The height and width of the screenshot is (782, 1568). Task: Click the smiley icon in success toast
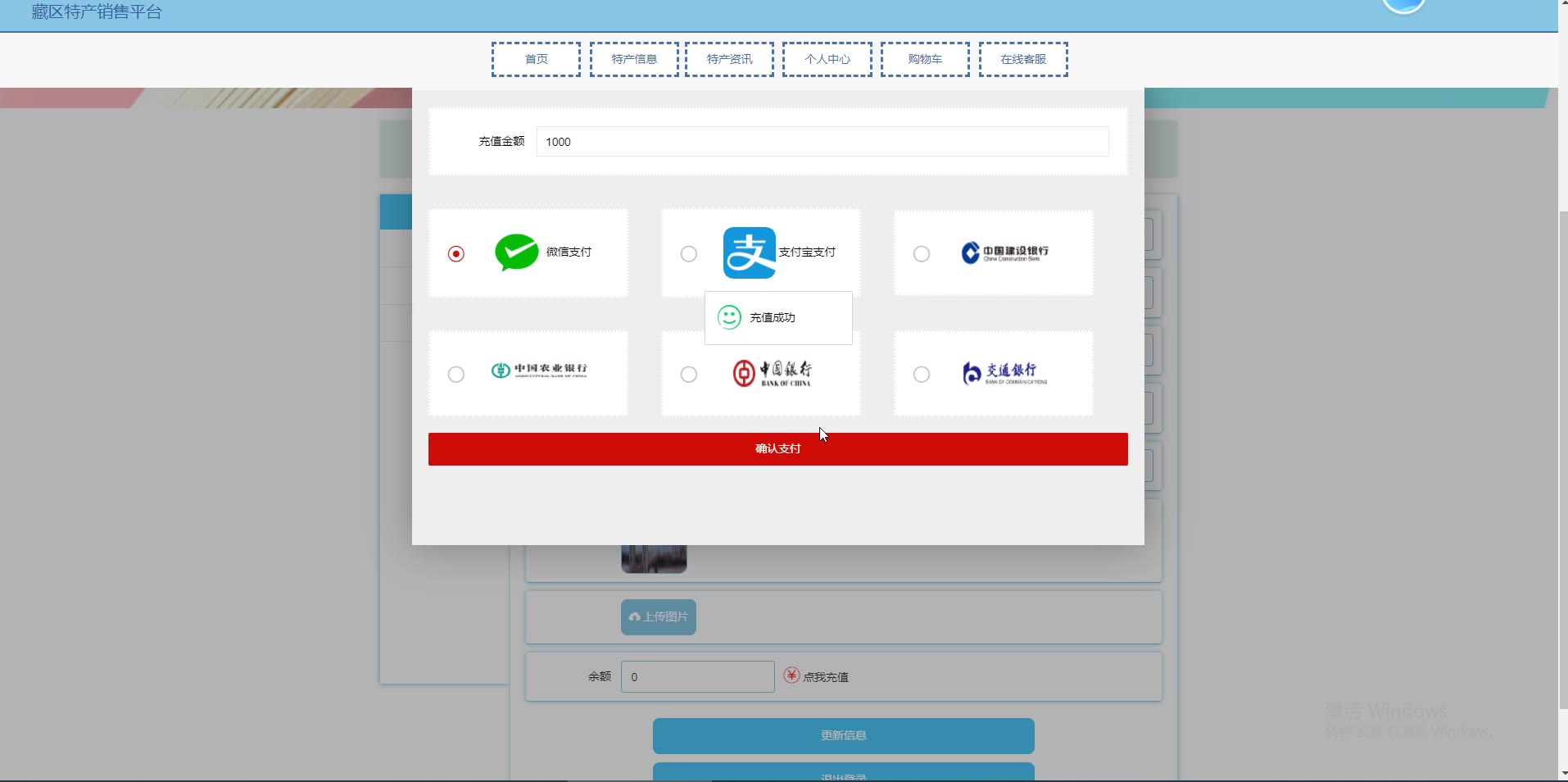pos(729,317)
